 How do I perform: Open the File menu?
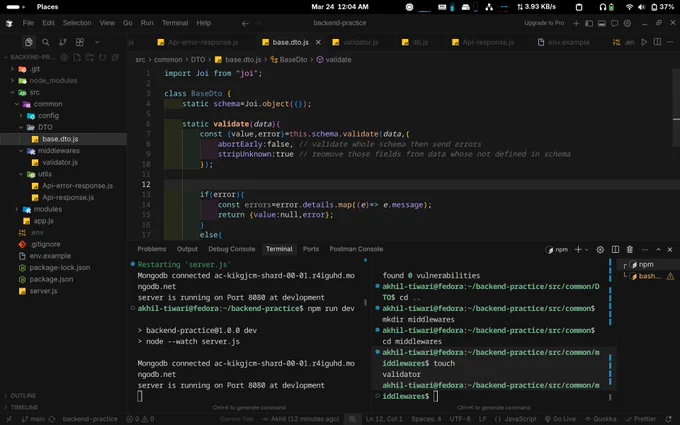click(x=28, y=23)
